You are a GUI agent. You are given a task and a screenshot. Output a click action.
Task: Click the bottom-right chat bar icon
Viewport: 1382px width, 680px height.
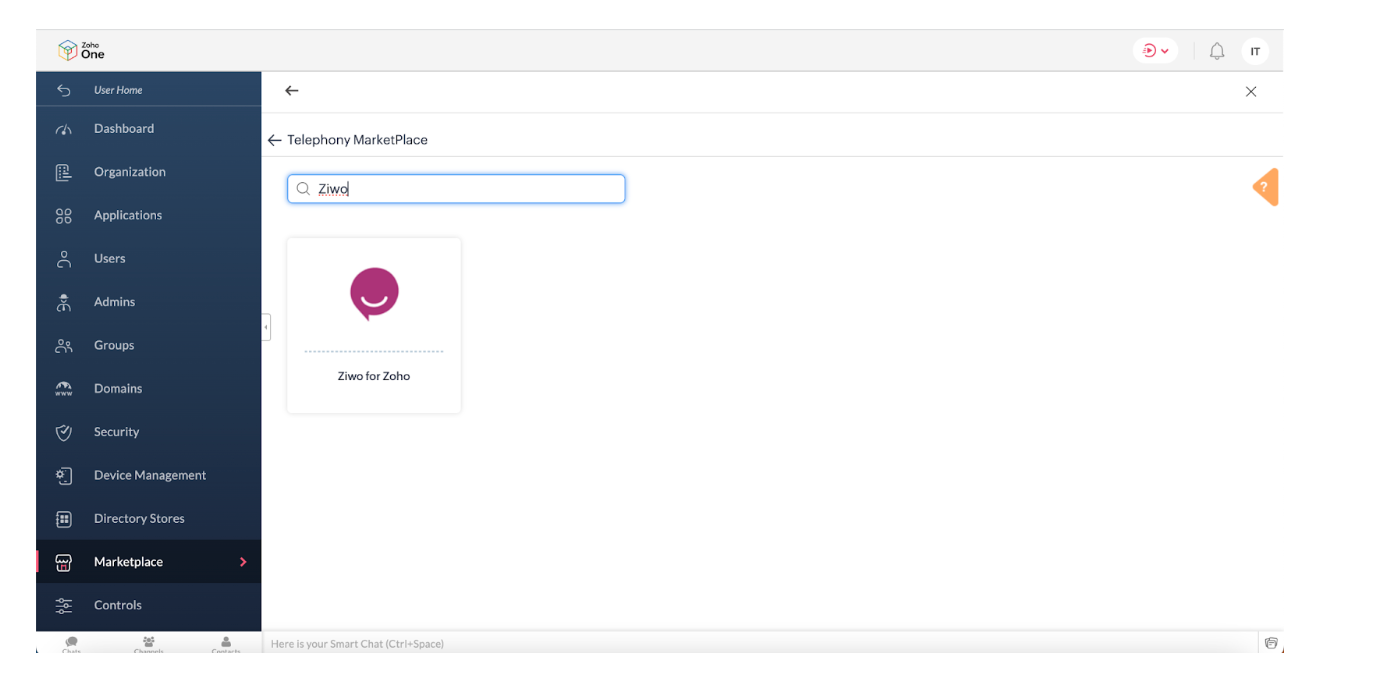point(1271,643)
